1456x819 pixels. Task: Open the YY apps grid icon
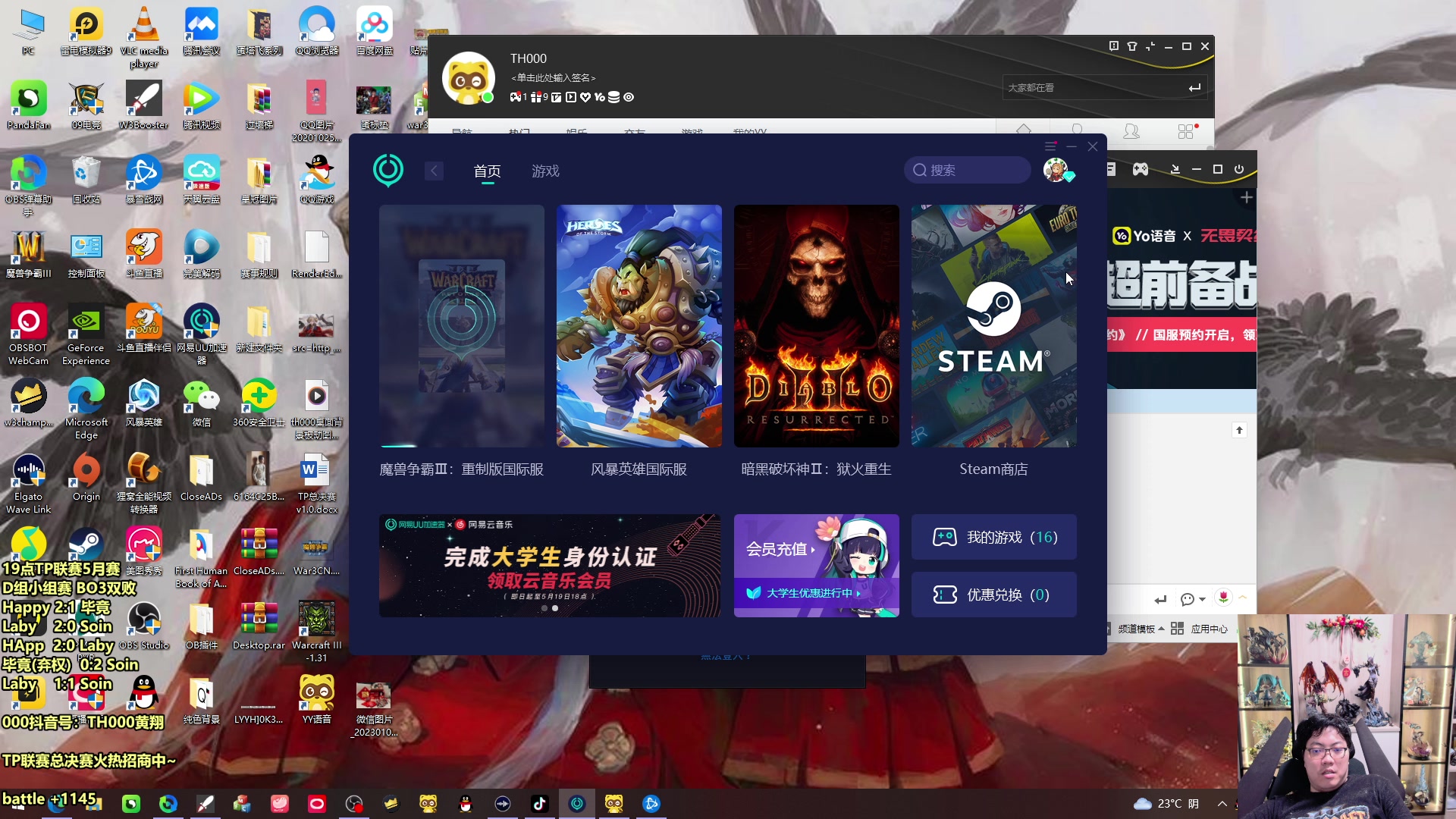[x=1186, y=131]
